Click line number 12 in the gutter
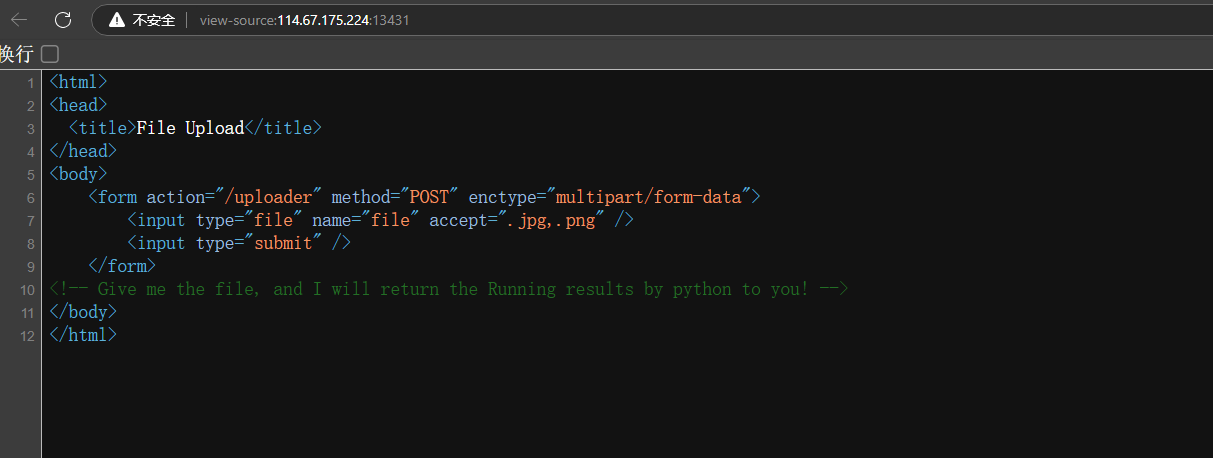Viewport: 1213px width, 458px height. coord(28,336)
